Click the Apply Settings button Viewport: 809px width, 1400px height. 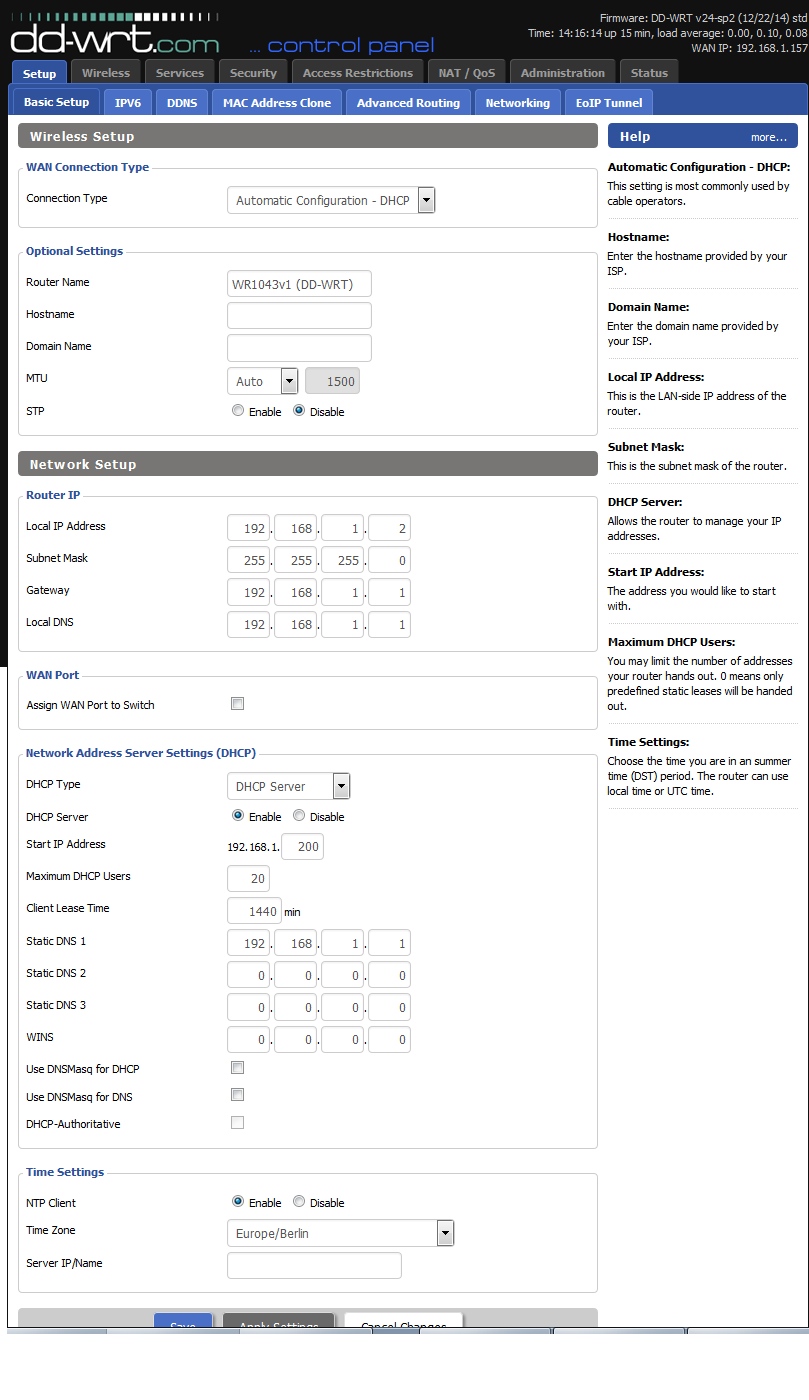click(278, 1321)
